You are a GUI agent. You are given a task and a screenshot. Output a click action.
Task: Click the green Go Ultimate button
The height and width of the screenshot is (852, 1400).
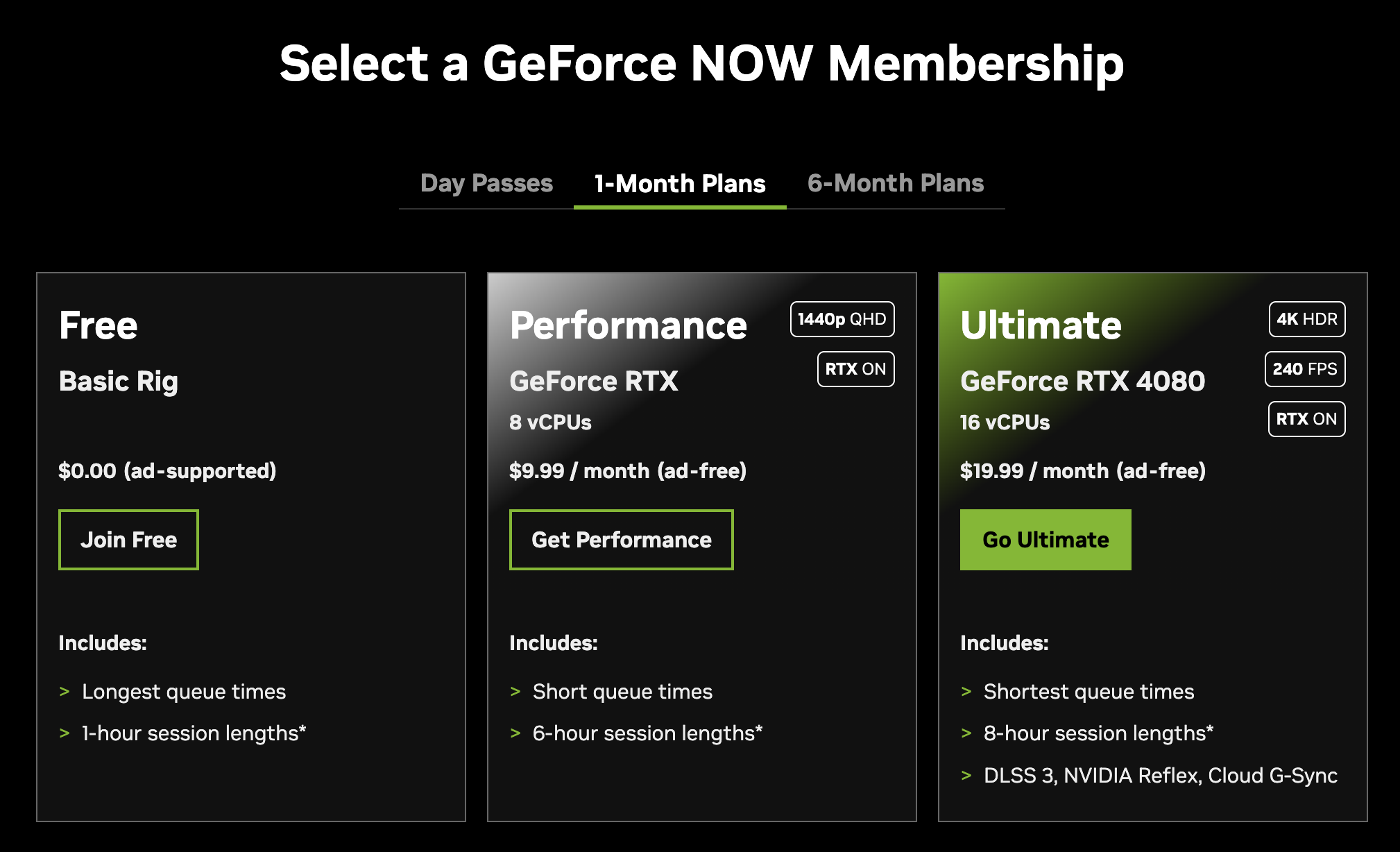click(1045, 540)
